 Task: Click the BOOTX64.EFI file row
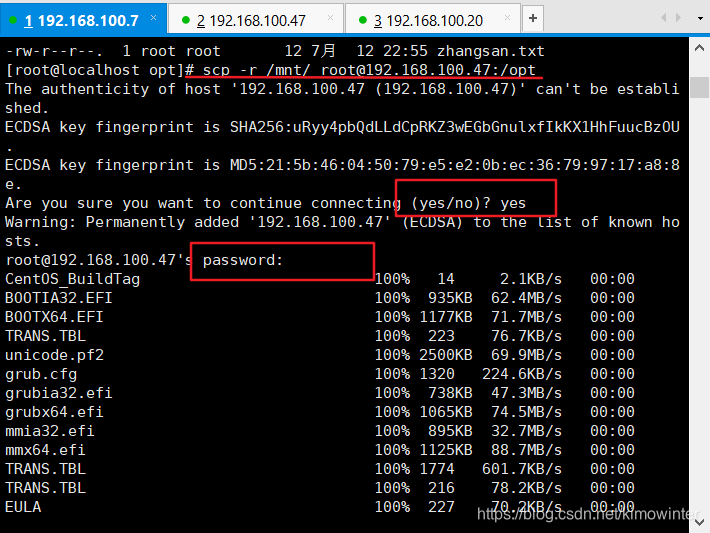click(x=320, y=317)
